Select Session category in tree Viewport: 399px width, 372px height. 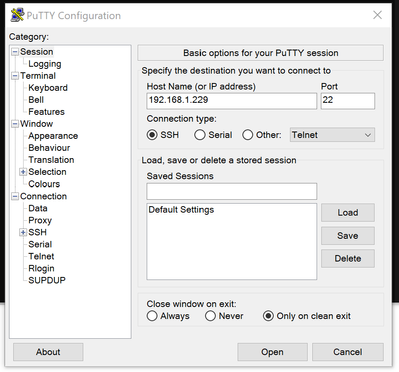[37, 52]
